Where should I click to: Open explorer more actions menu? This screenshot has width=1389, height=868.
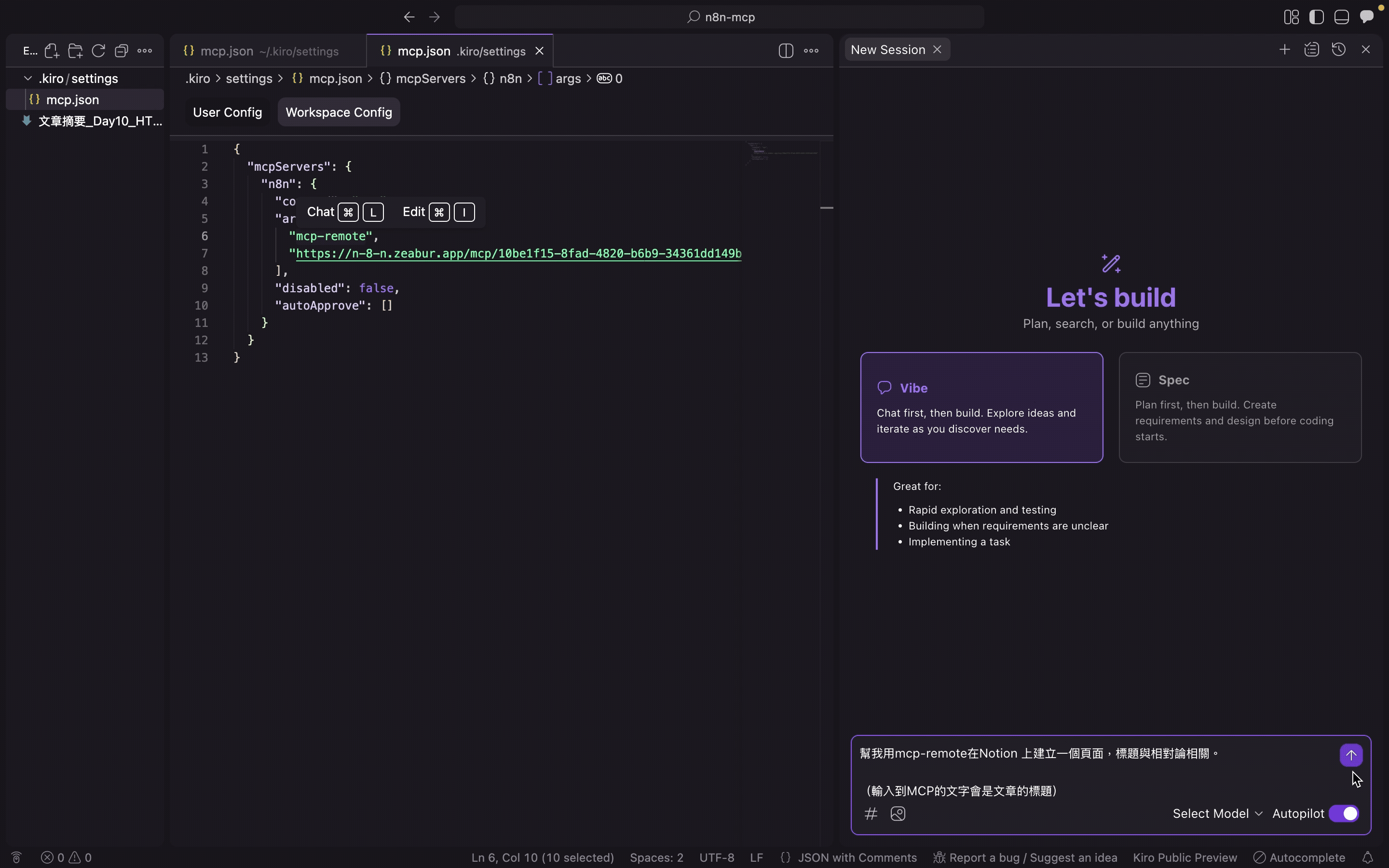click(x=145, y=51)
